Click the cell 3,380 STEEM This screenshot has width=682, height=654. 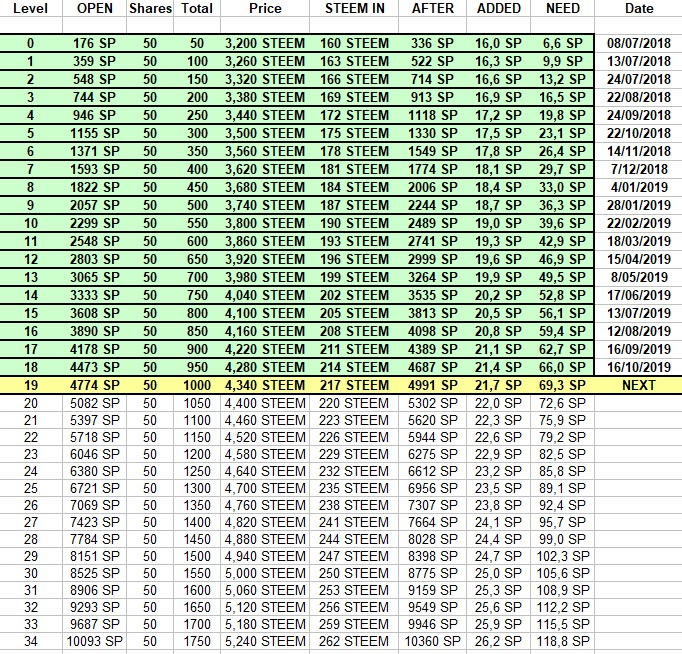click(265, 97)
